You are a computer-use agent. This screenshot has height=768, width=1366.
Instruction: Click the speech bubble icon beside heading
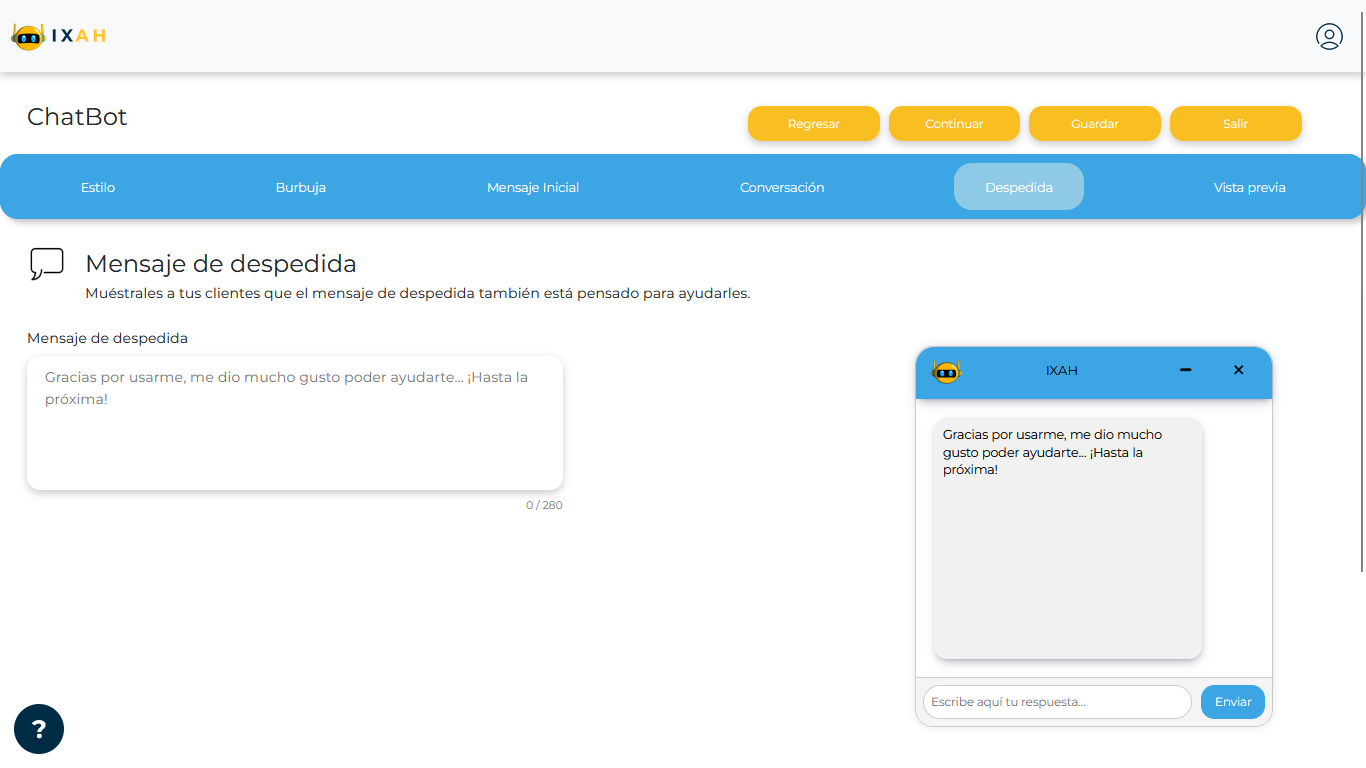47,264
